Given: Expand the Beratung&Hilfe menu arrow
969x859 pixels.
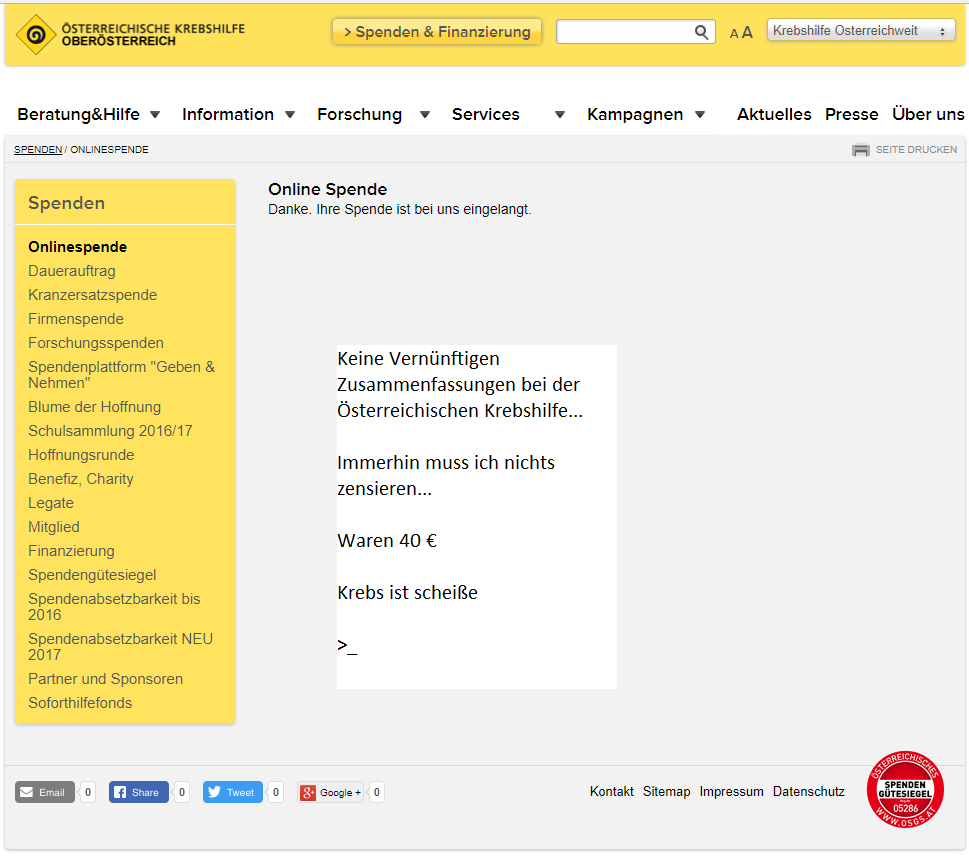Looking at the screenshot, I should click(x=155, y=114).
